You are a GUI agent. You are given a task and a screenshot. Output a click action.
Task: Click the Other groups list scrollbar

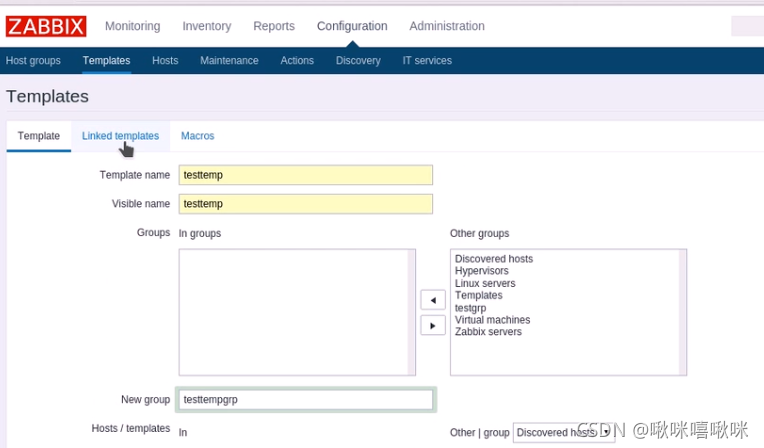(683, 312)
